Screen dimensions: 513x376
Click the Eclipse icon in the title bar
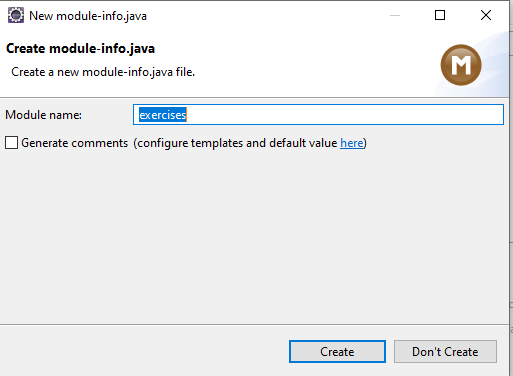[16, 15]
